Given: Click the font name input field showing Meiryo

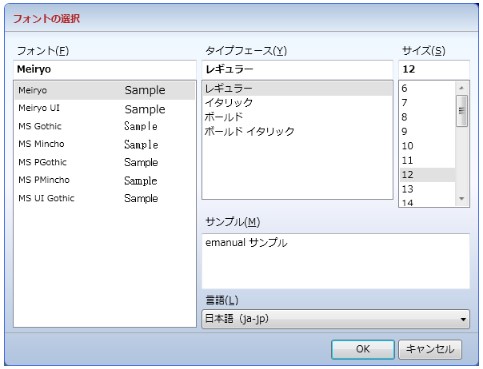Looking at the screenshot, I should (105, 69).
